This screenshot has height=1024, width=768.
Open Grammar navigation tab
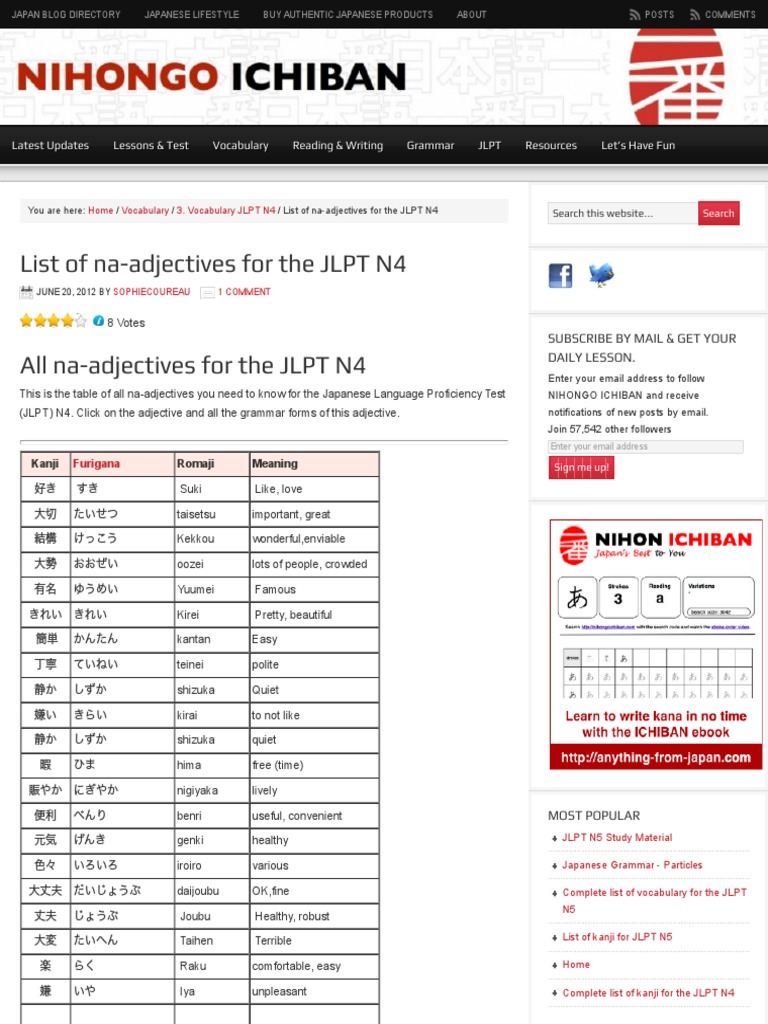tap(430, 145)
